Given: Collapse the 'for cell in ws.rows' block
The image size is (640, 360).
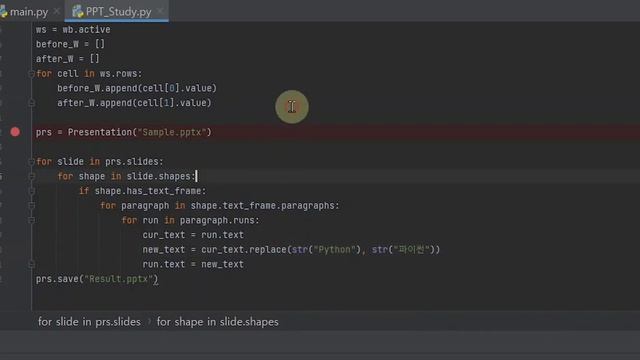Looking at the screenshot, I should pyautogui.click(x=31, y=73).
